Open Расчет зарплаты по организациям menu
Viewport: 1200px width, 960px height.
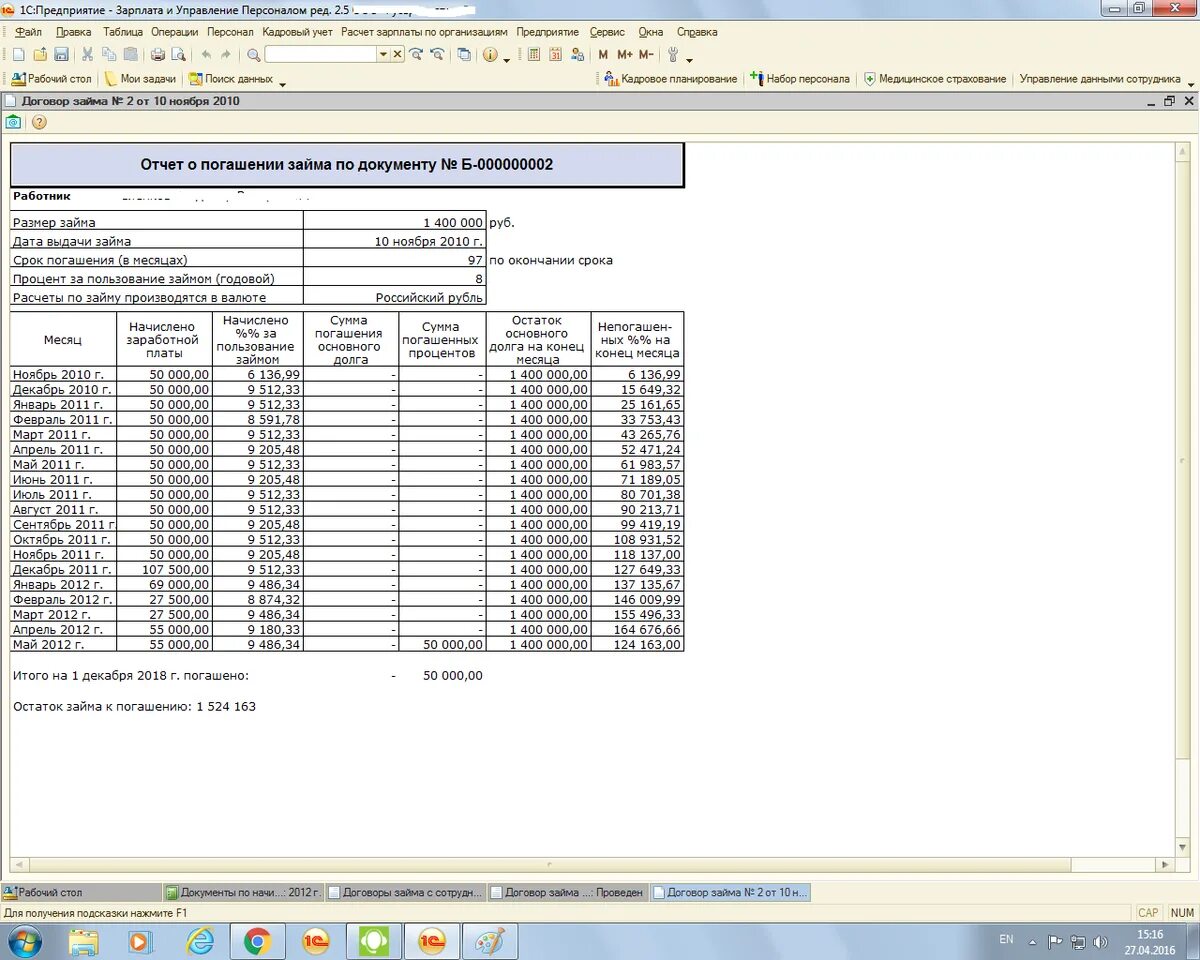[424, 32]
